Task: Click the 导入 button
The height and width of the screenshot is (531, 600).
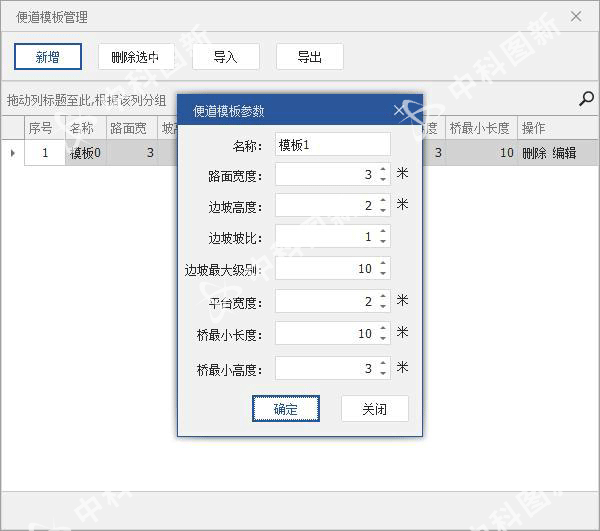Action: 225,57
